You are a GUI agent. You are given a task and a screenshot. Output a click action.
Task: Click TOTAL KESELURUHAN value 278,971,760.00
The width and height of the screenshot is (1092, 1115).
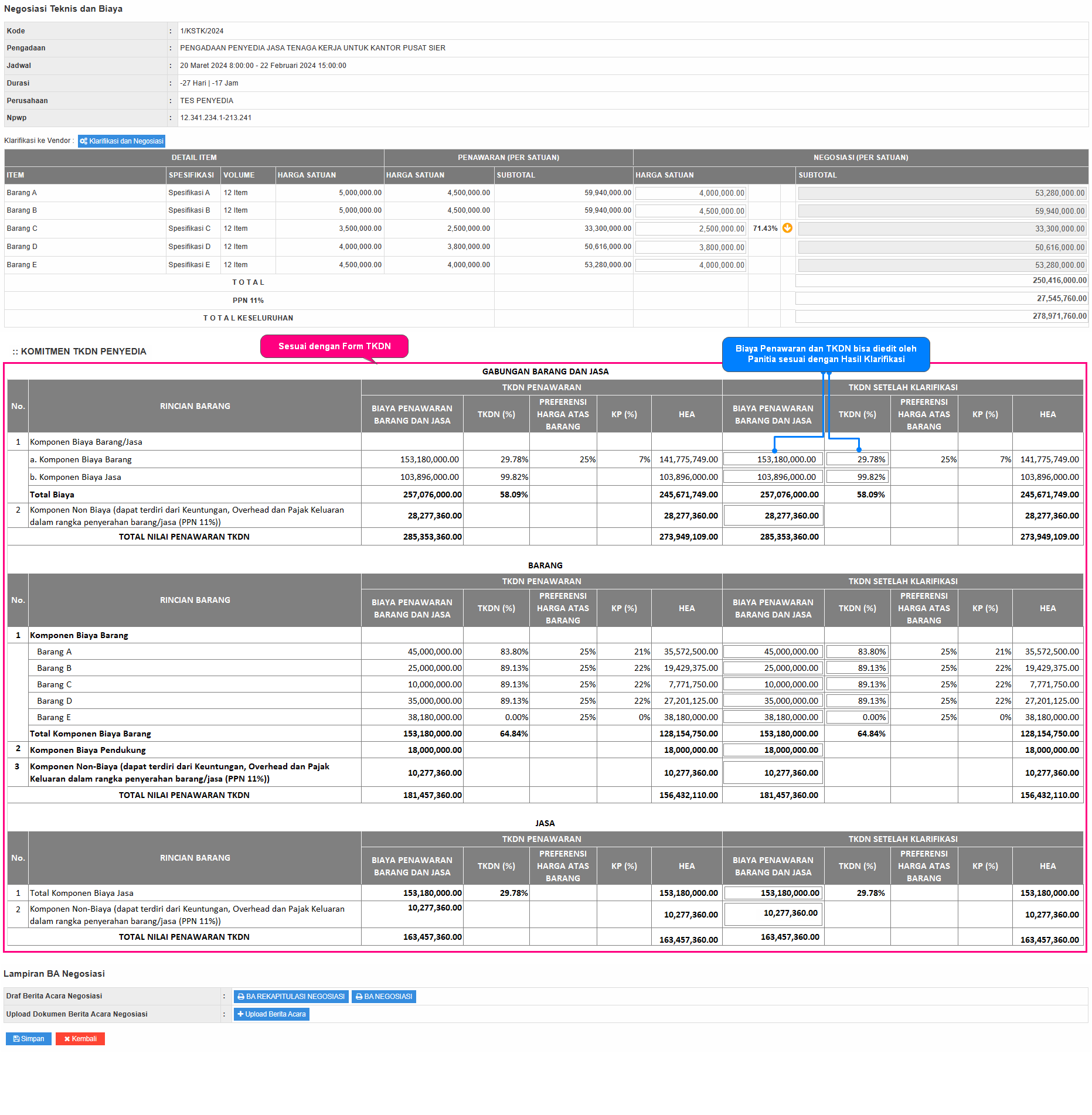tap(1059, 316)
